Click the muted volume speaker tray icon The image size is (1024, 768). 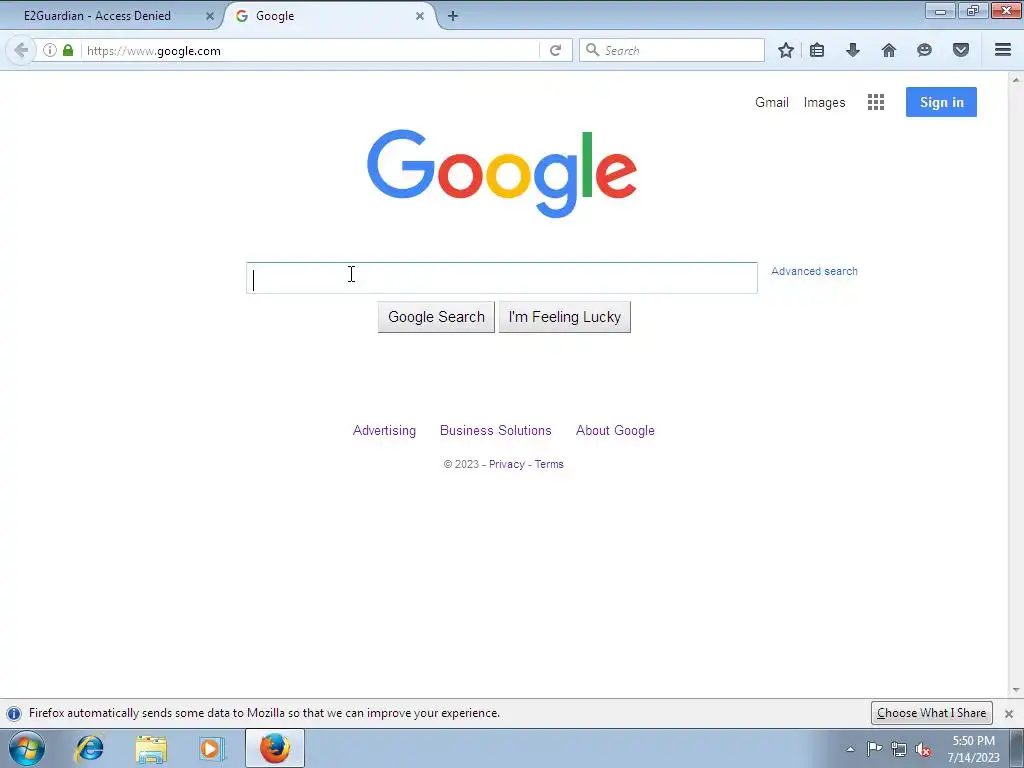click(923, 749)
